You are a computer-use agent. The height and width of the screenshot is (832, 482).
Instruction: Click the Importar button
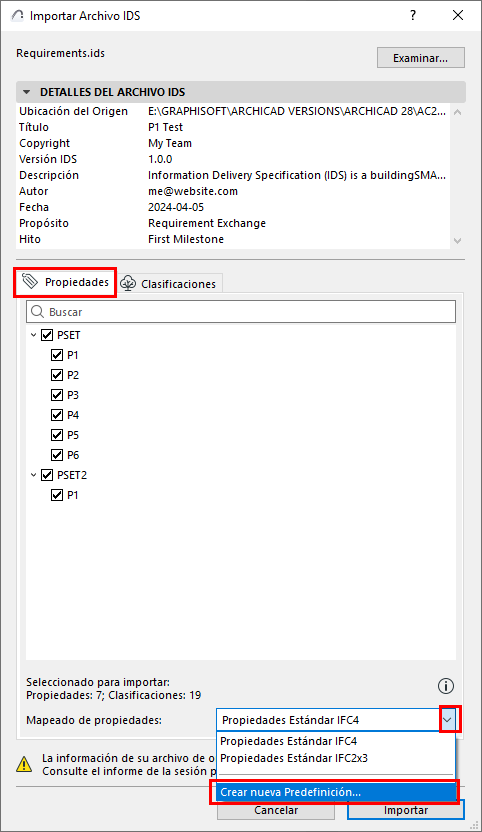(x=406, y=810)
